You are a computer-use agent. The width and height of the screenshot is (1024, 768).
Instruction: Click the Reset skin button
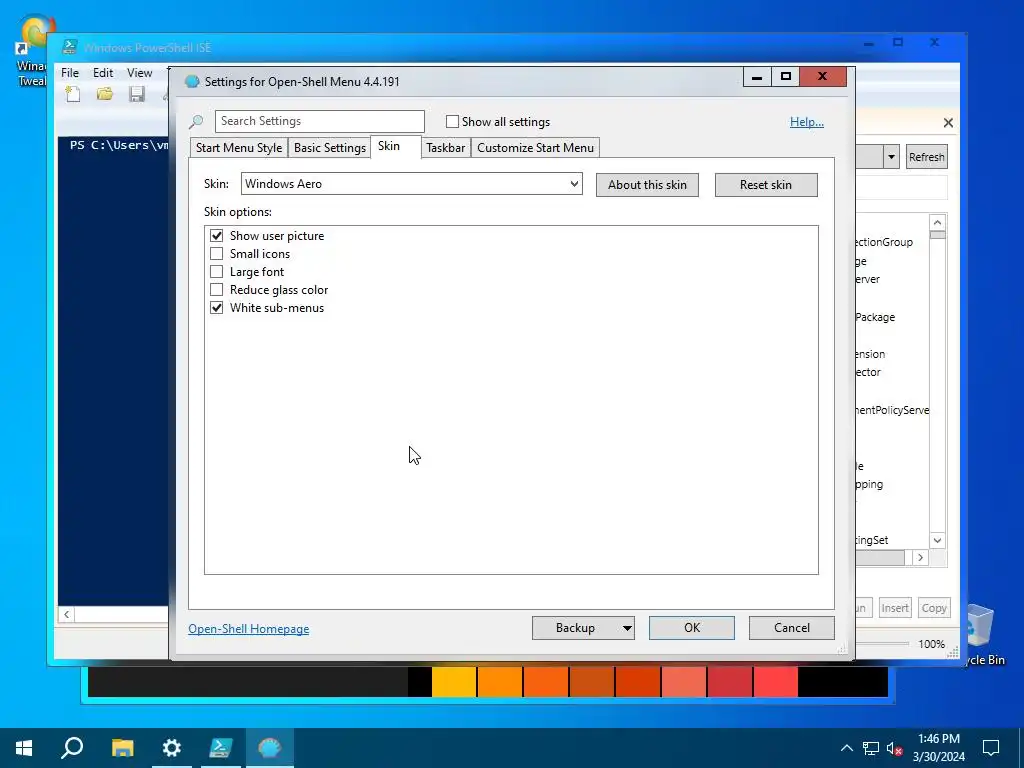765,185
